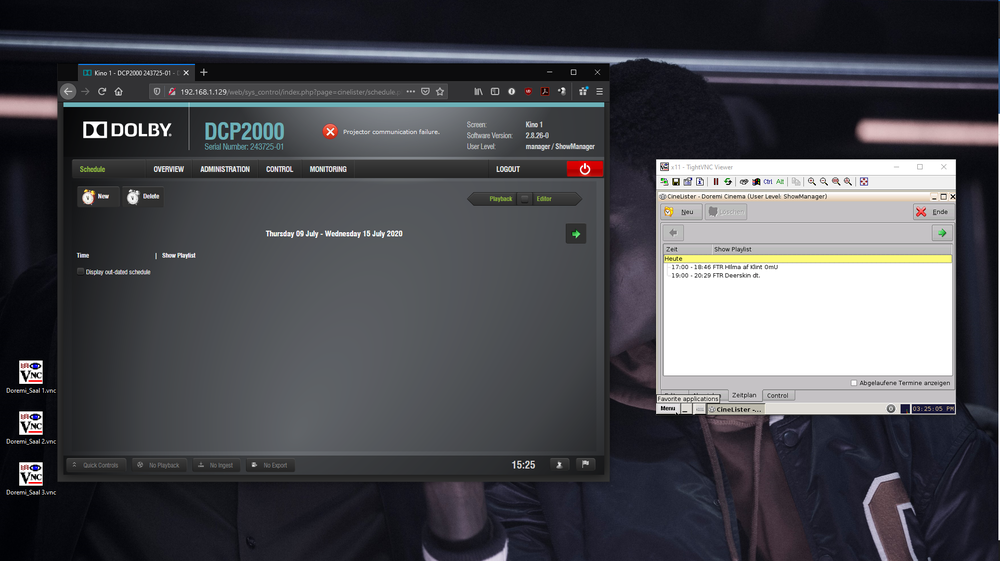
Task: Click the Neu button in CineLister
Action: click(x=680, y=212)
